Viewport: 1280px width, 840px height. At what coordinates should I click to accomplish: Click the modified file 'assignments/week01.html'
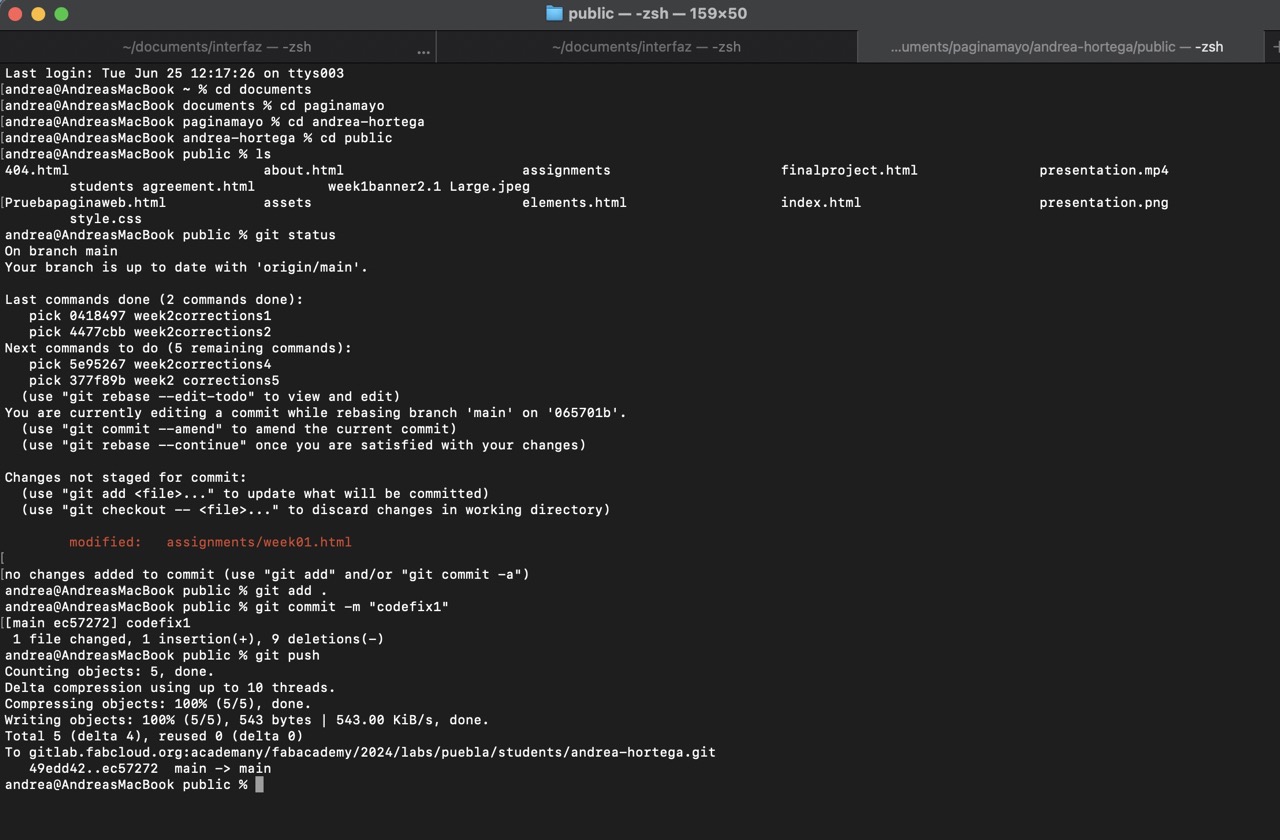coord(259,542)
